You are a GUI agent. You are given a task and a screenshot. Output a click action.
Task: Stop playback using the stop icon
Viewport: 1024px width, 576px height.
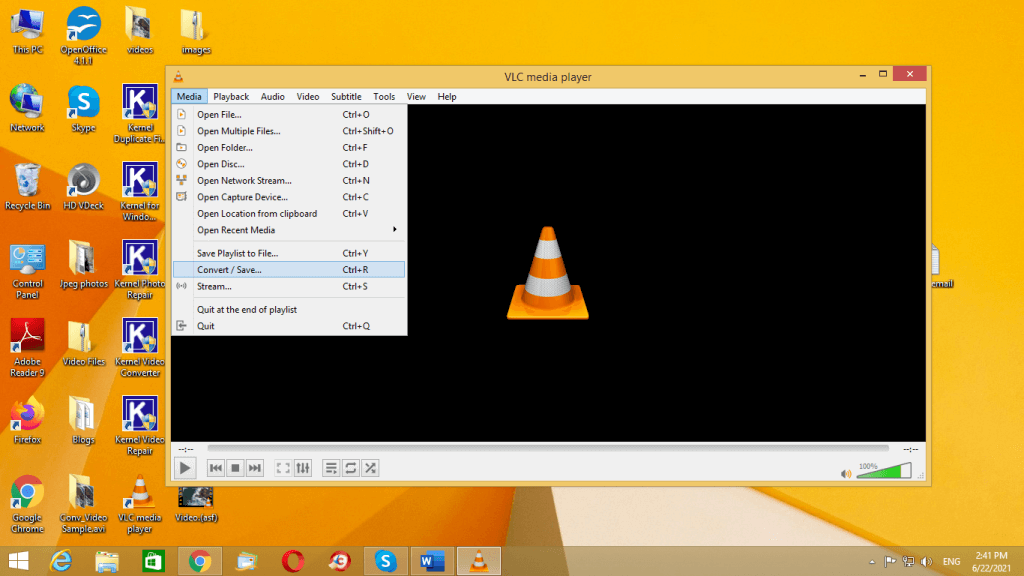235,467
